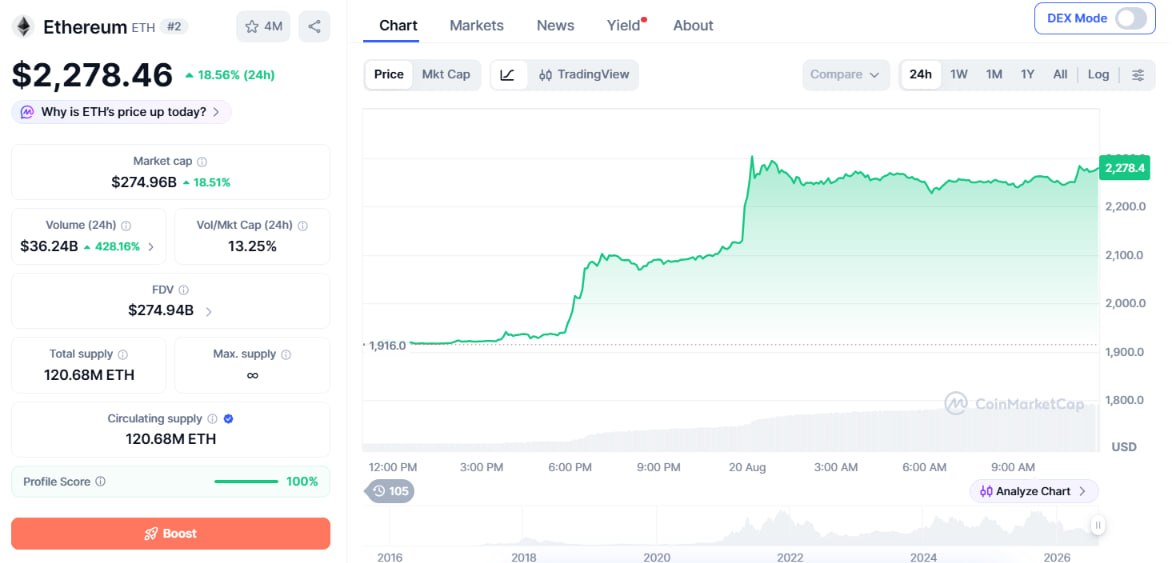Image resolution: width=1172 pixels, height=563 pixels.
Task: Toggle DEX Mode switch
Action: [1130, 19]
